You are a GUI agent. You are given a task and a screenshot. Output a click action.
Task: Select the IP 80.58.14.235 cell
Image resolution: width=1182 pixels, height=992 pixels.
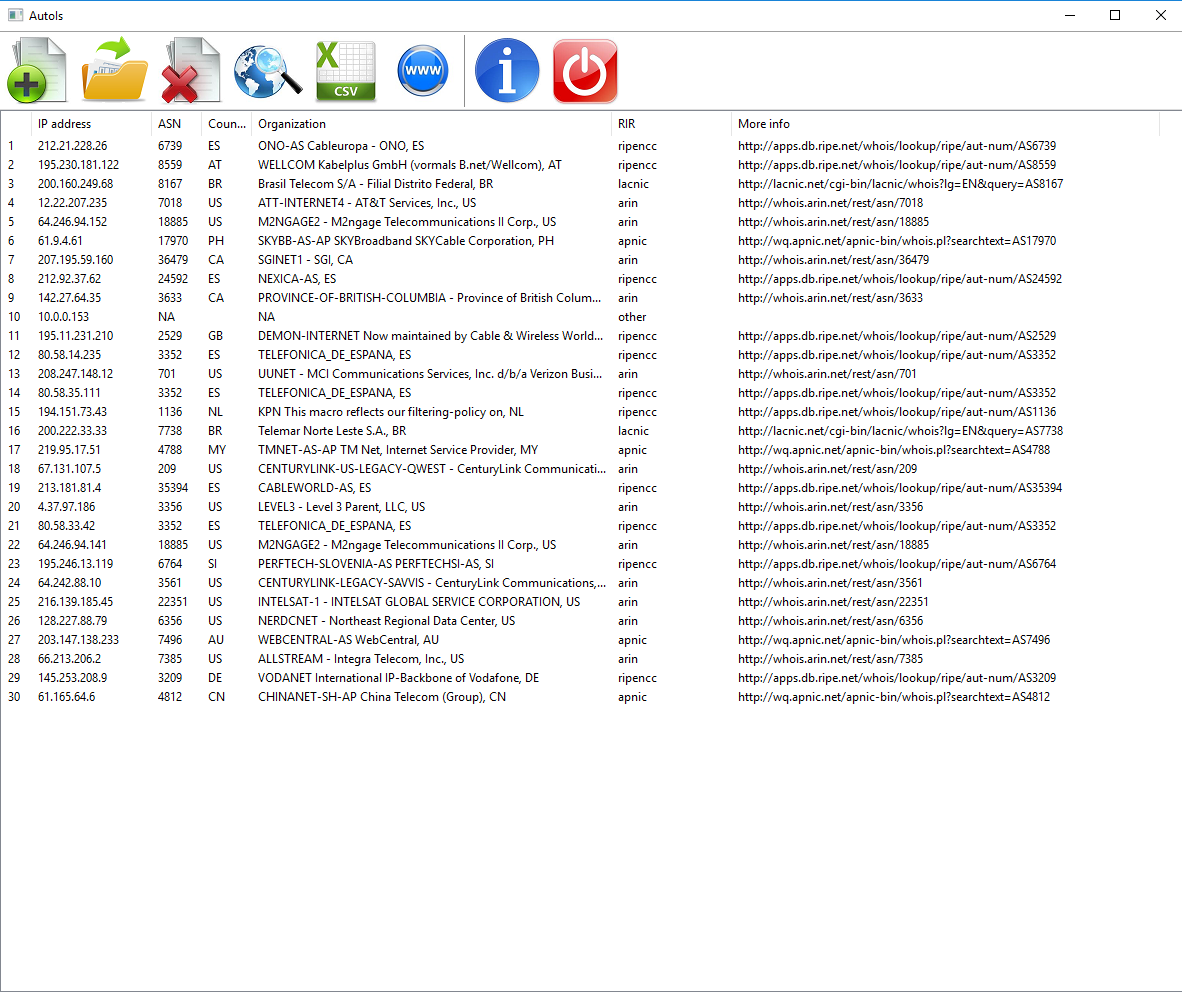69,354
